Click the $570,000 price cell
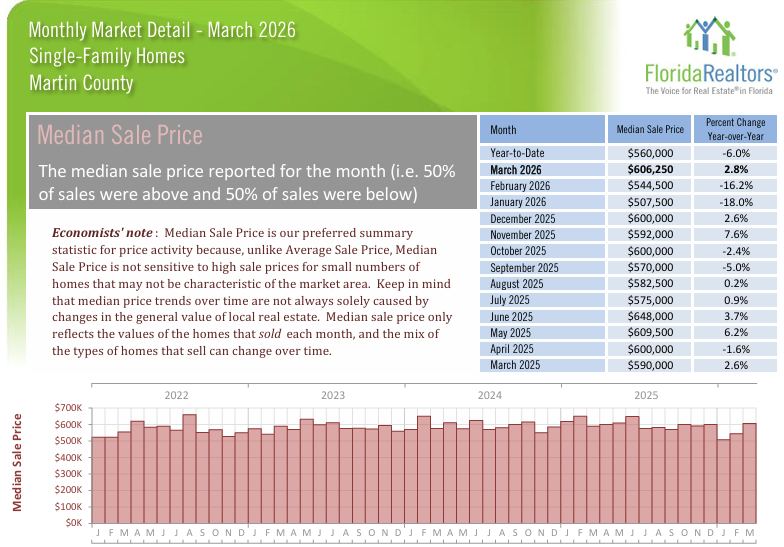The width and height of the screenshot is (784, 547). [x=650, y=268]
